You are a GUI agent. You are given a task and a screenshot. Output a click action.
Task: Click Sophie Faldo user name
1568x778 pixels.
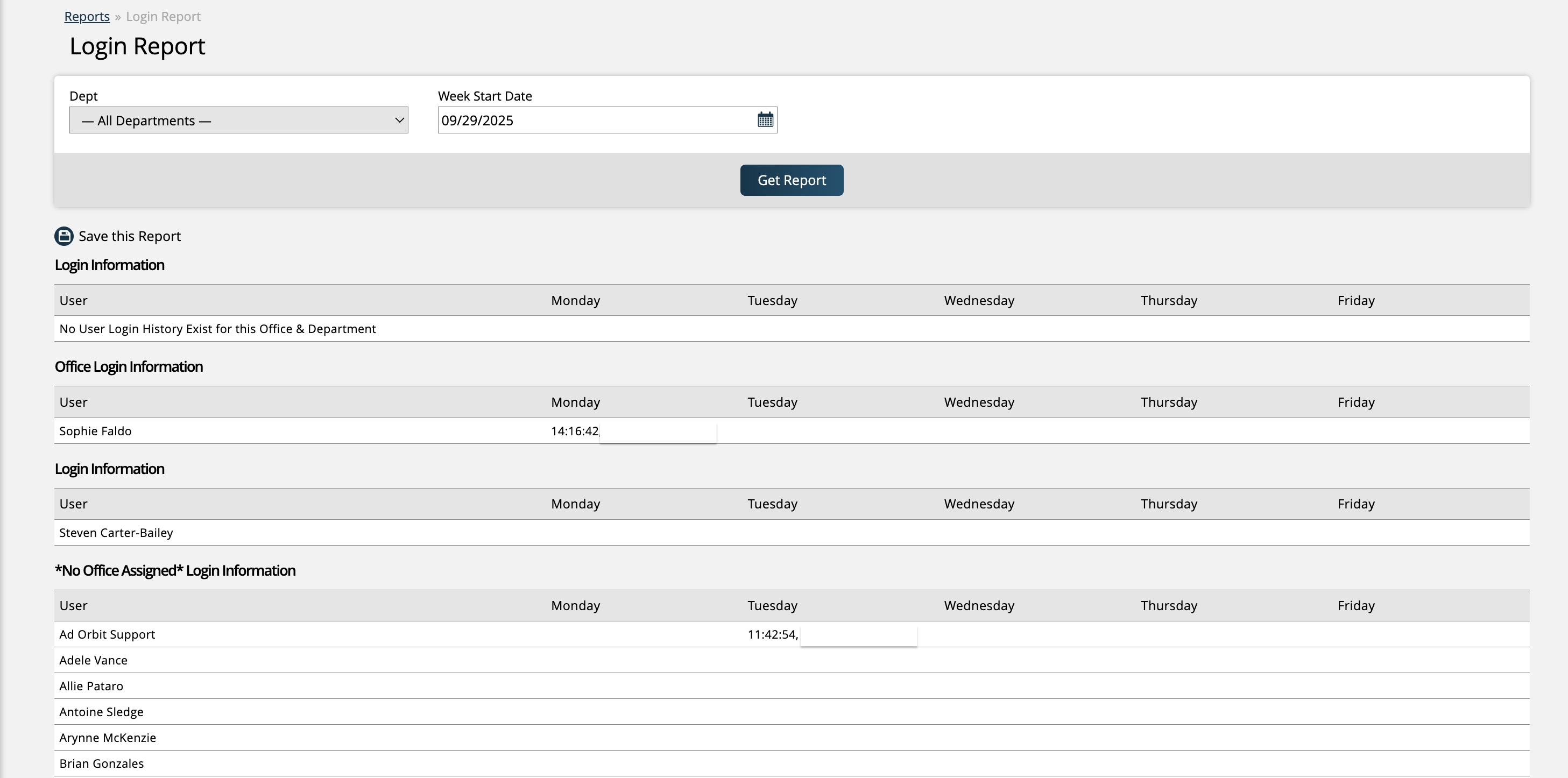click(95, 431)
